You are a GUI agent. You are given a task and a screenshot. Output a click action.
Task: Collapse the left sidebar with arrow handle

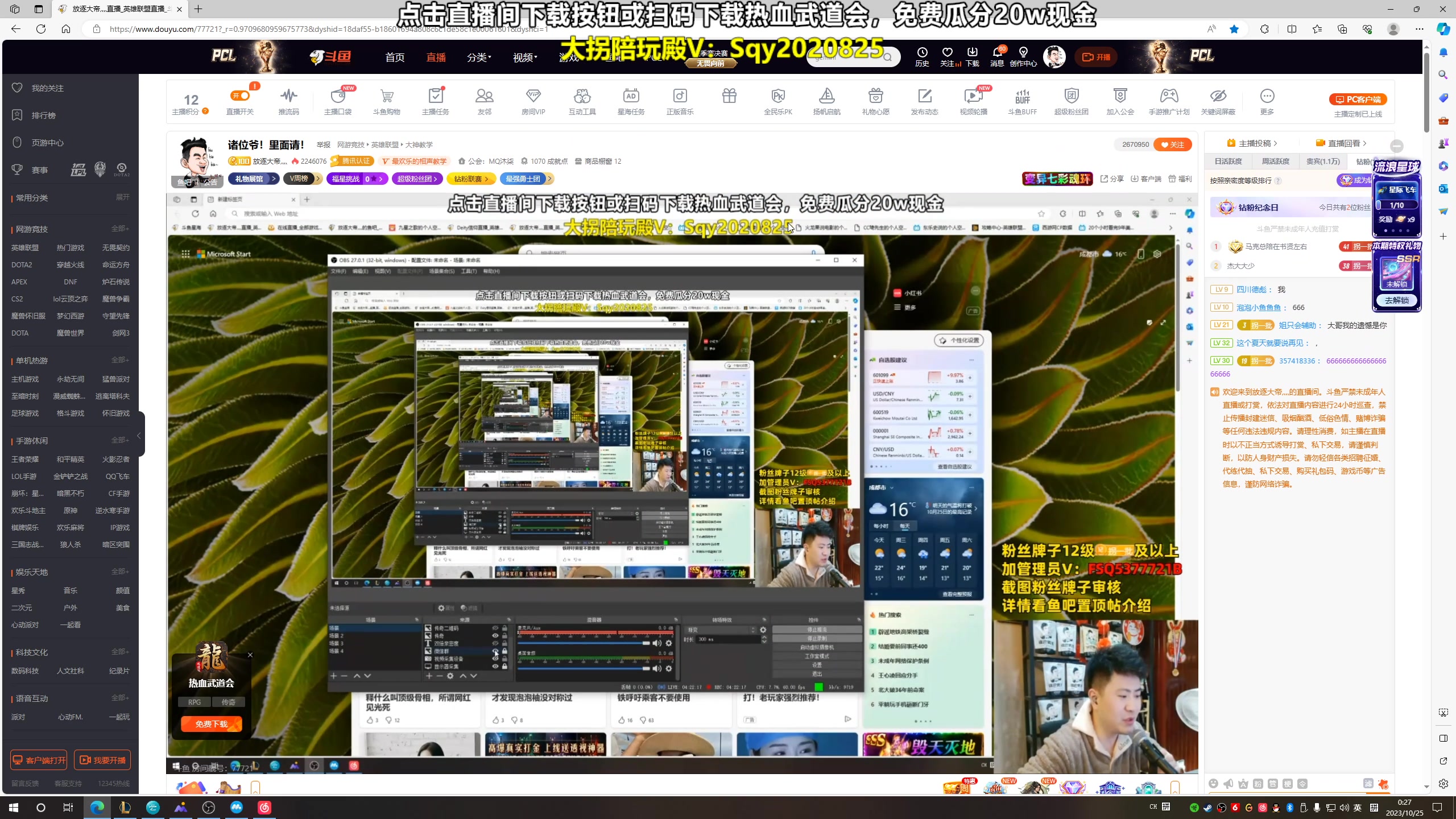(x=139, y=436)
